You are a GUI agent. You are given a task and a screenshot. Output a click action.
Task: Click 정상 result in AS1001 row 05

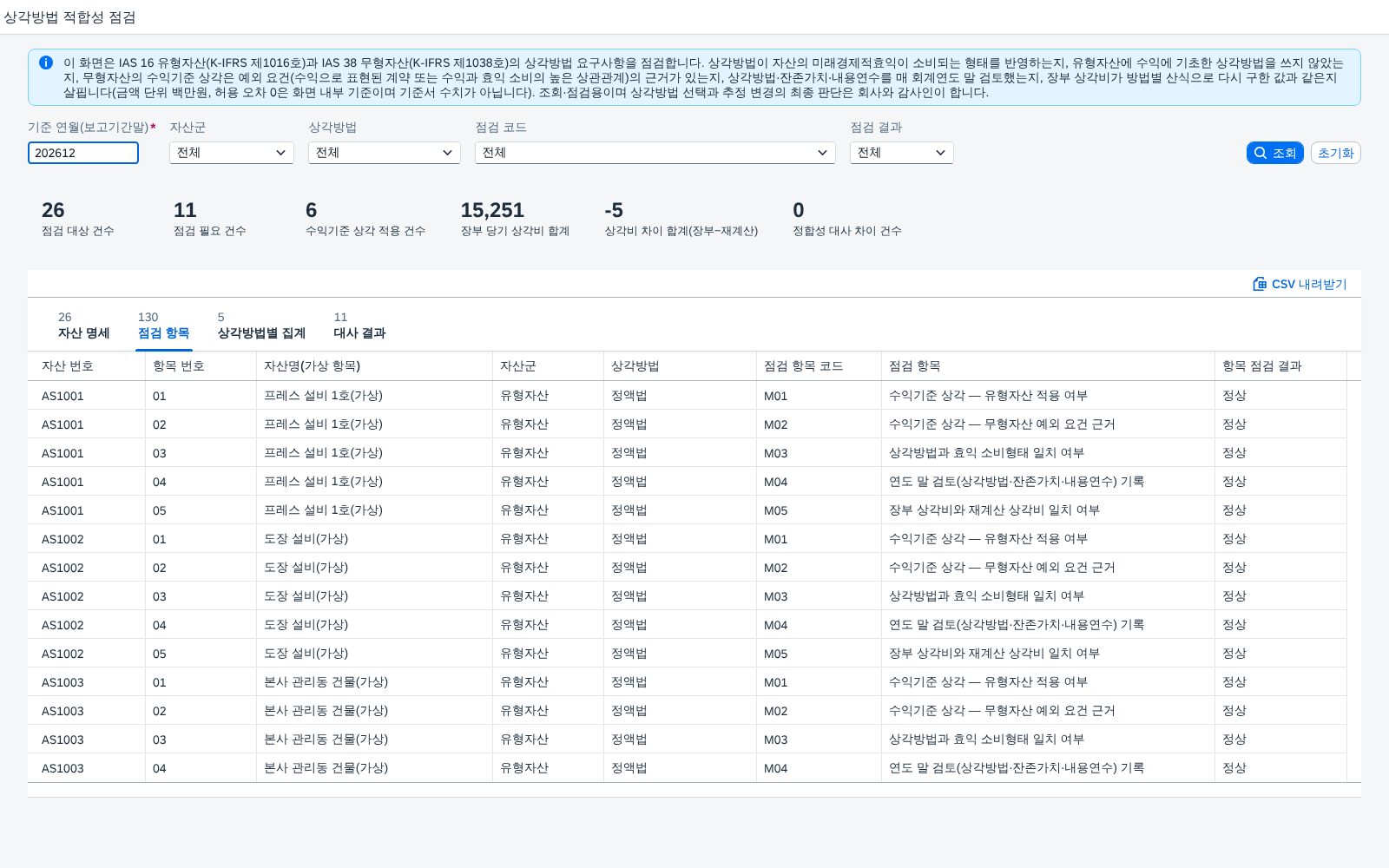click(1234, 510)
